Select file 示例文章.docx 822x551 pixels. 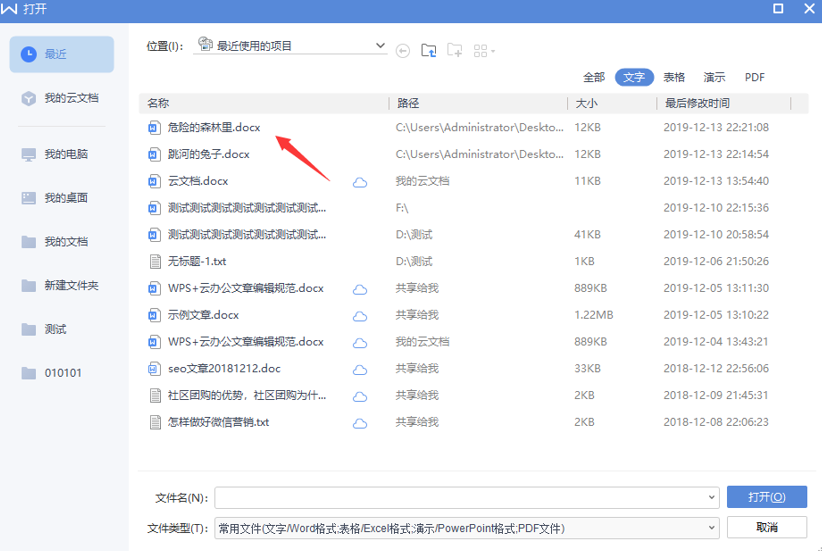click(203, 315)
